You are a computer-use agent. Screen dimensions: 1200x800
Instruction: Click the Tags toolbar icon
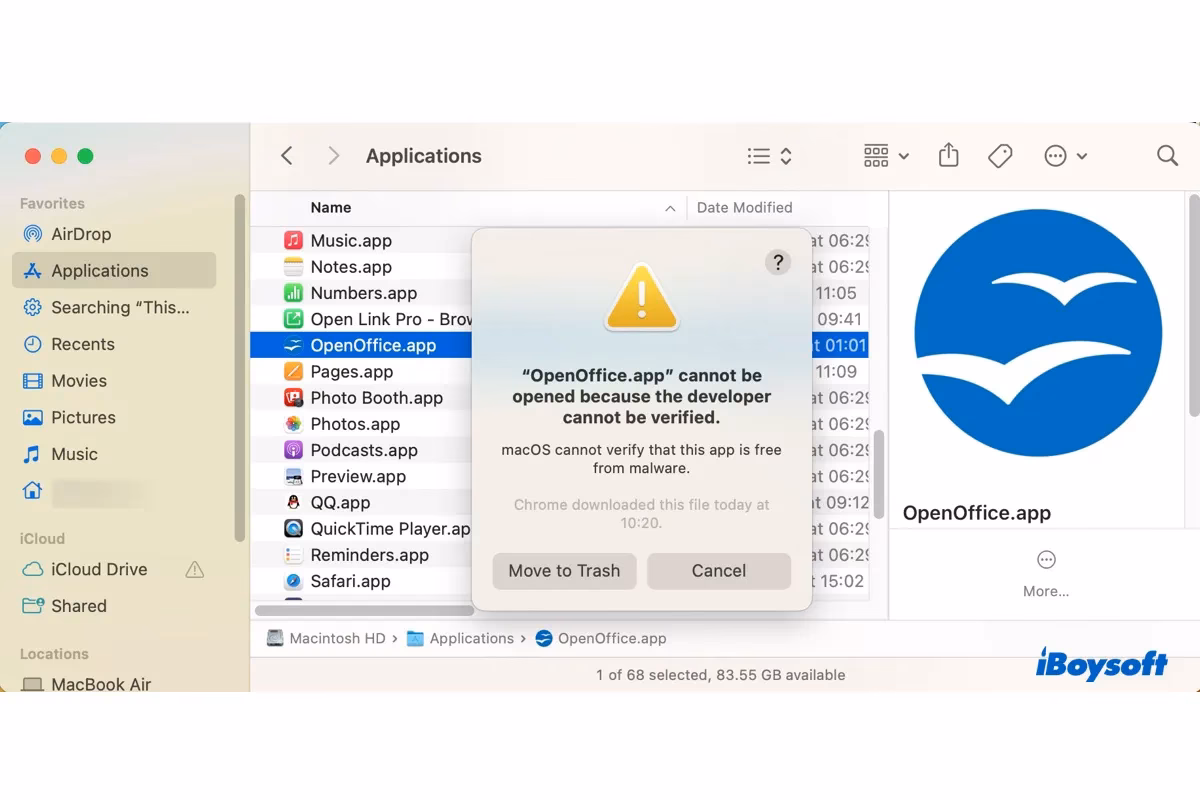1000,156
